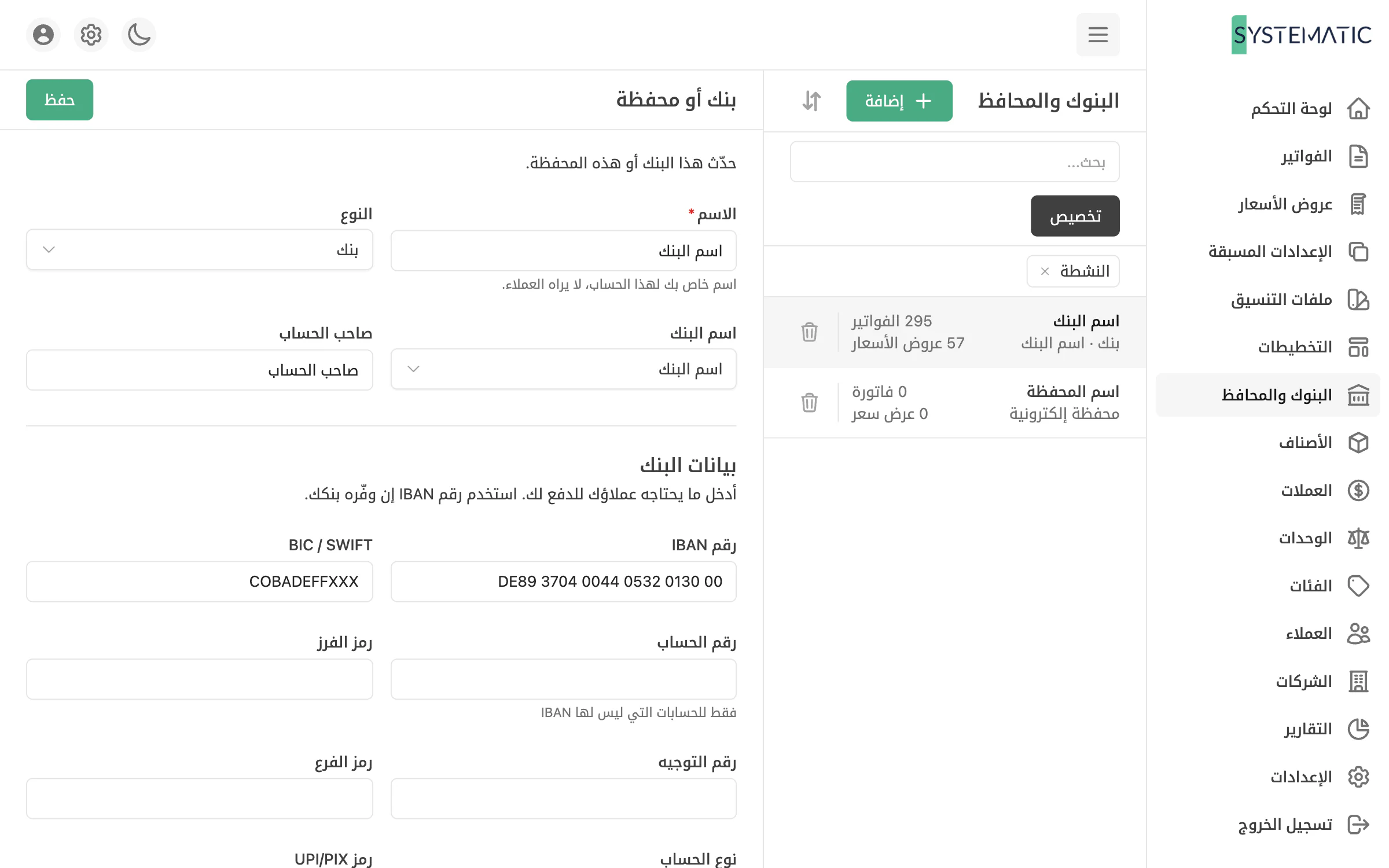Open user profile avatar icon

pyautogui.click(x=43, y=35)
